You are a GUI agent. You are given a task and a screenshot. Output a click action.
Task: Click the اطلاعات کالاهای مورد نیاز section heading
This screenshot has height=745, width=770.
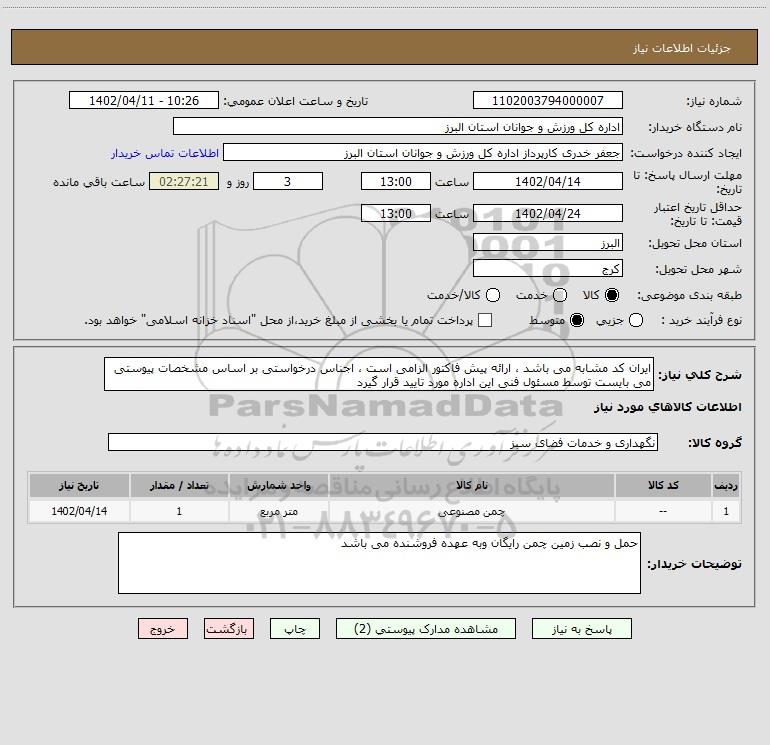pyautogui.click(x=668, y=407)
